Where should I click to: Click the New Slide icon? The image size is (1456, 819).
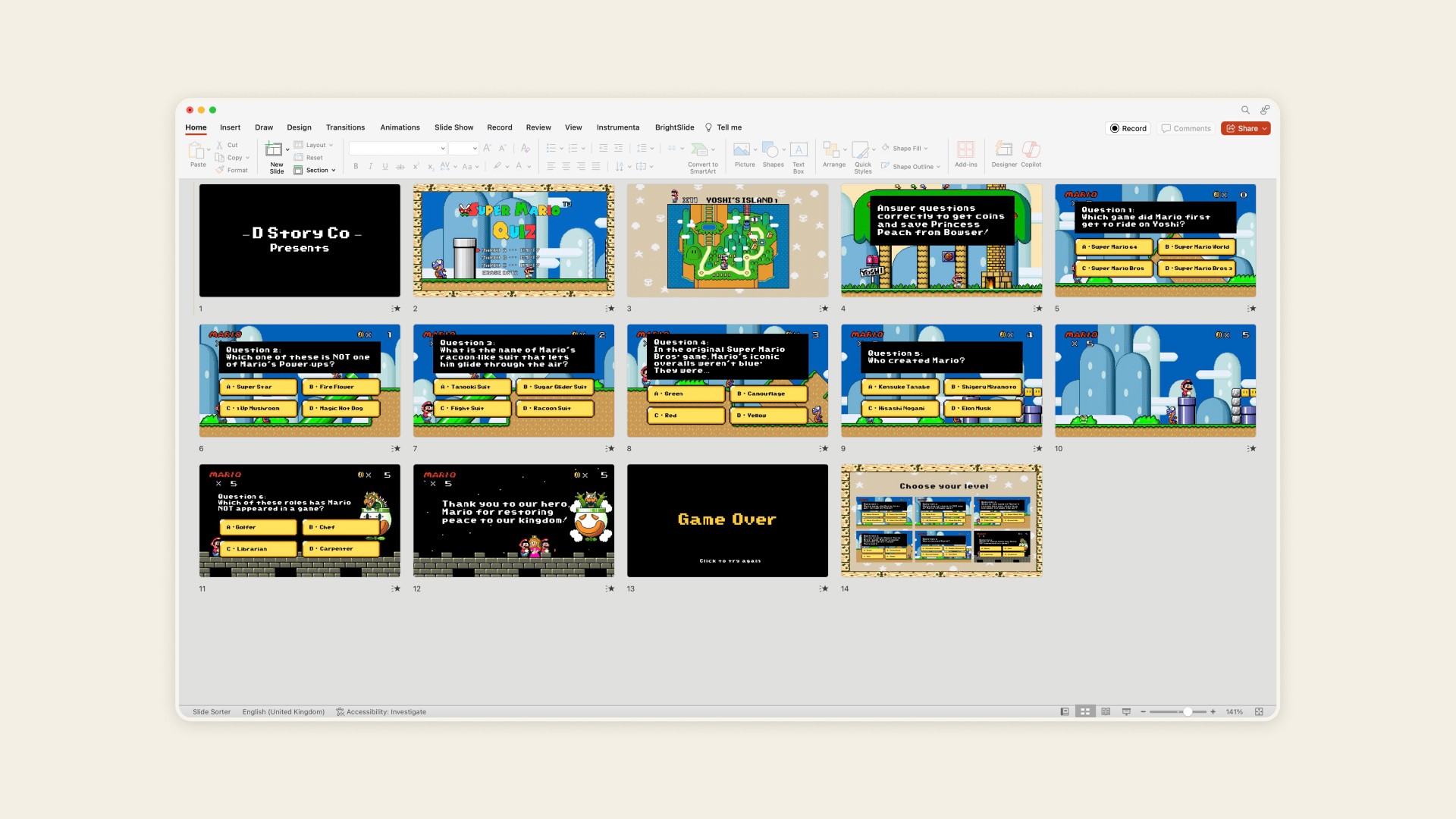(274, 150)
